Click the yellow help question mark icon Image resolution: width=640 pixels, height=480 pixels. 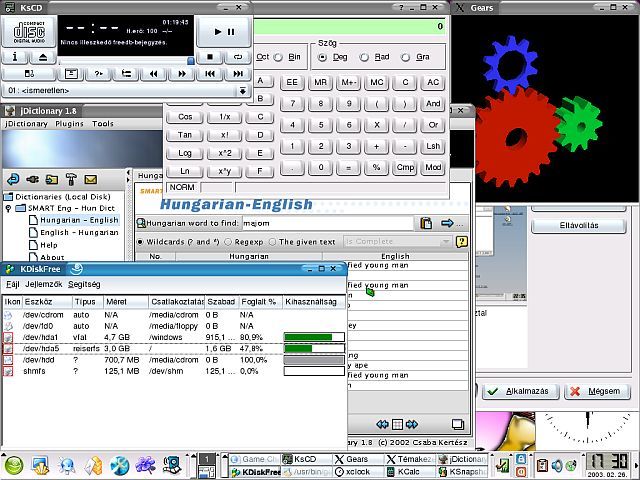[x=461, y=241]
